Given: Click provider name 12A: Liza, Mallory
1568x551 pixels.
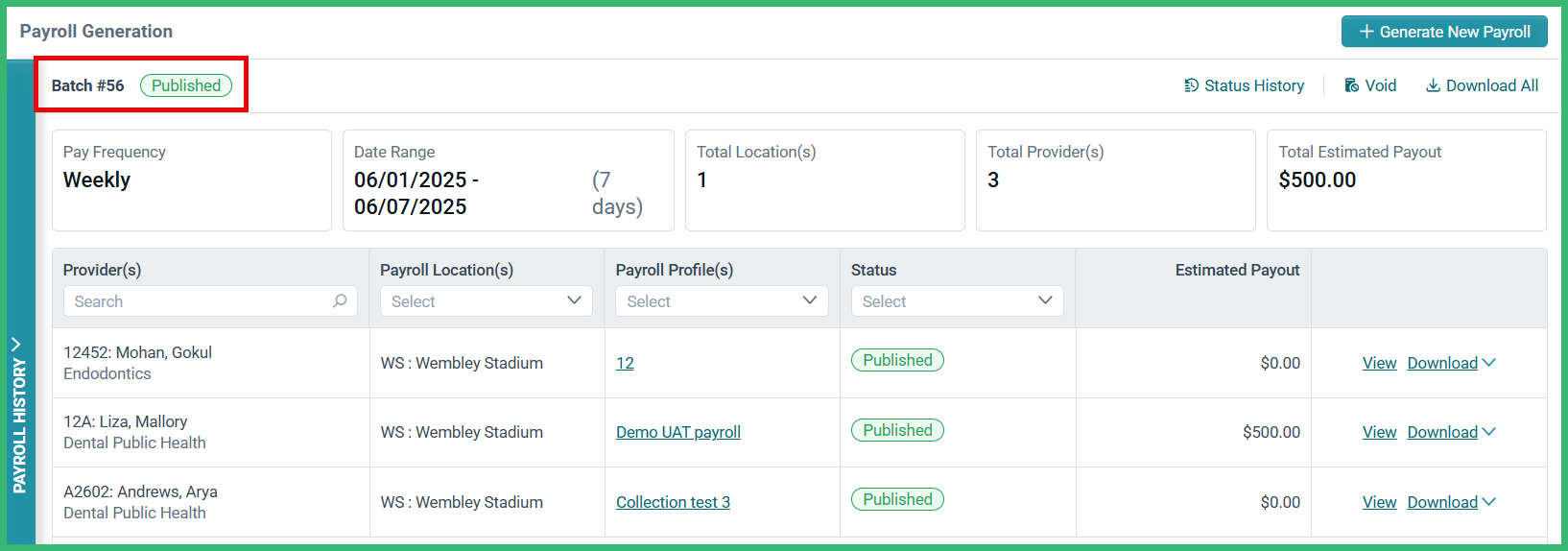Looking at the screenshot, I should 125,421.
